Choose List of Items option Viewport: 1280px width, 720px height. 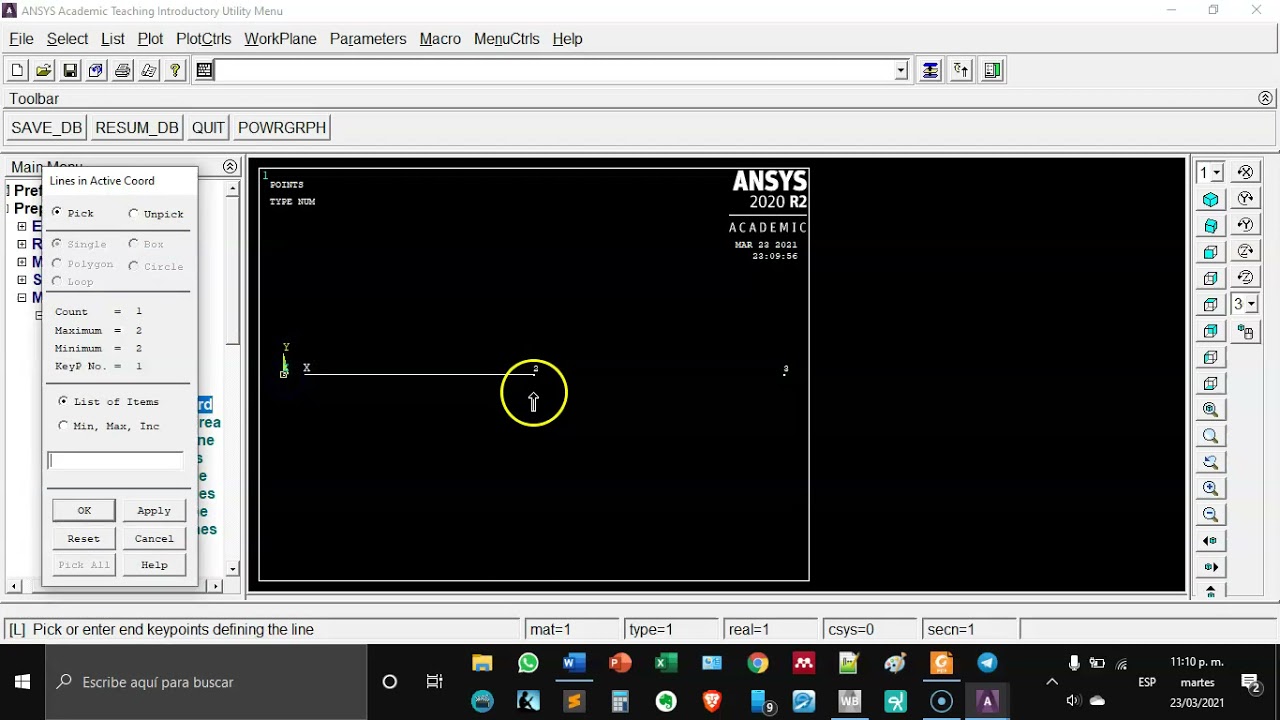point(64,401)
